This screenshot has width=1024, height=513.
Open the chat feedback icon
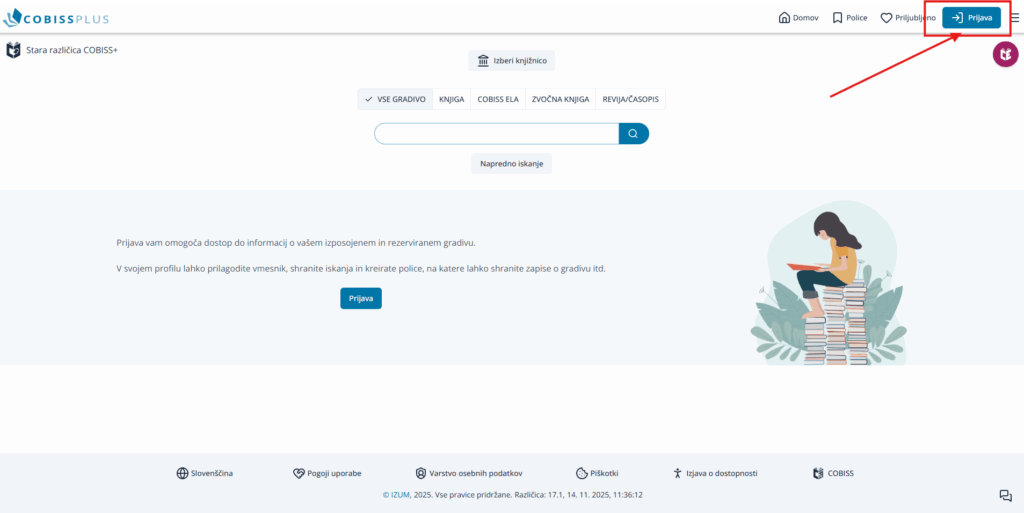1005,496
